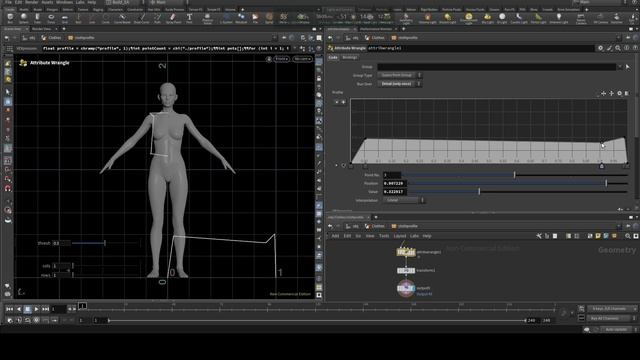Open the Group Type dropdown
The width and height of the screenshot is (640, 360).
click(x=399, y=75)
